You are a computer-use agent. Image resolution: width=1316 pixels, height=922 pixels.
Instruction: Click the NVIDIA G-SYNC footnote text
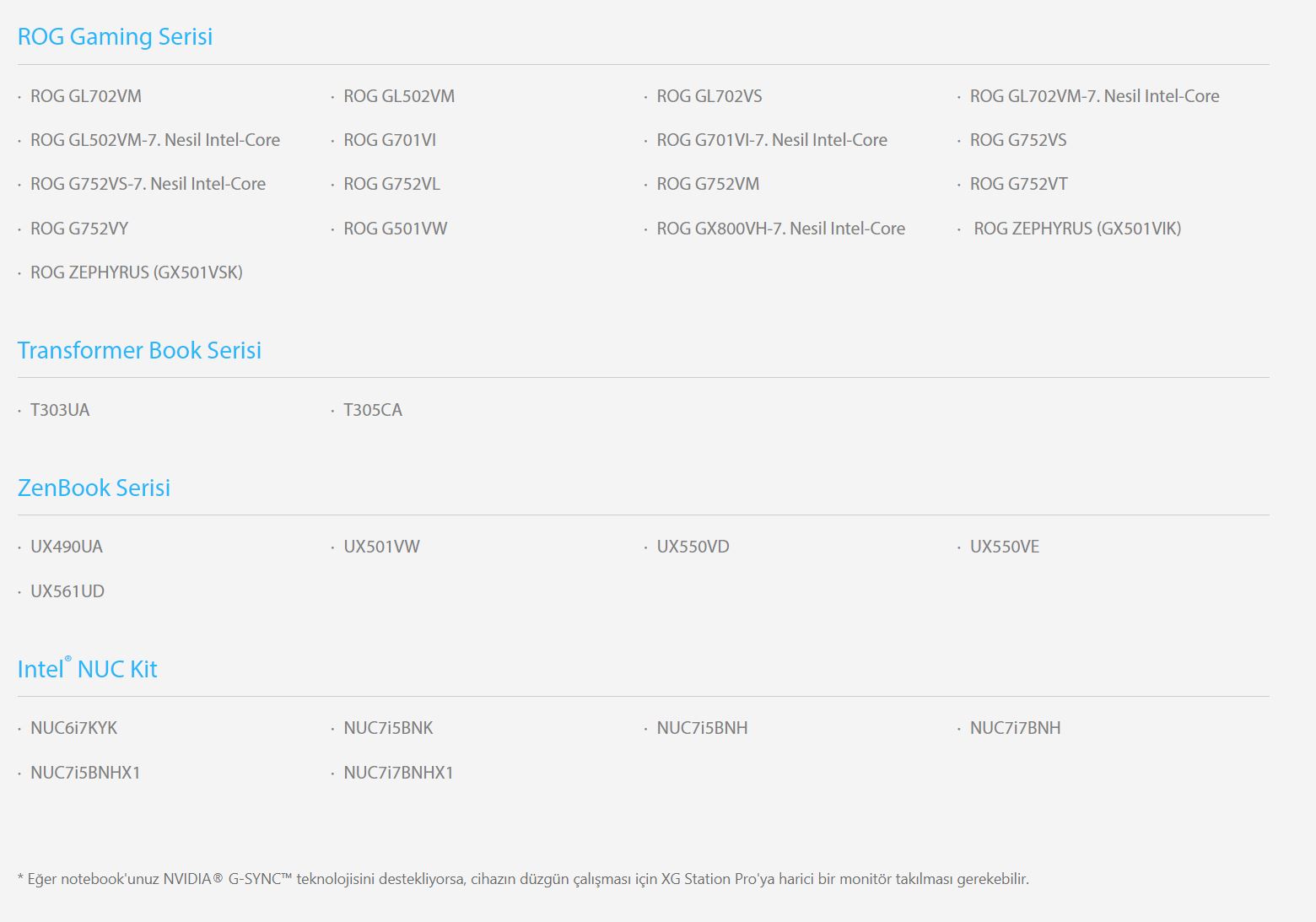[x=523, y=879]
